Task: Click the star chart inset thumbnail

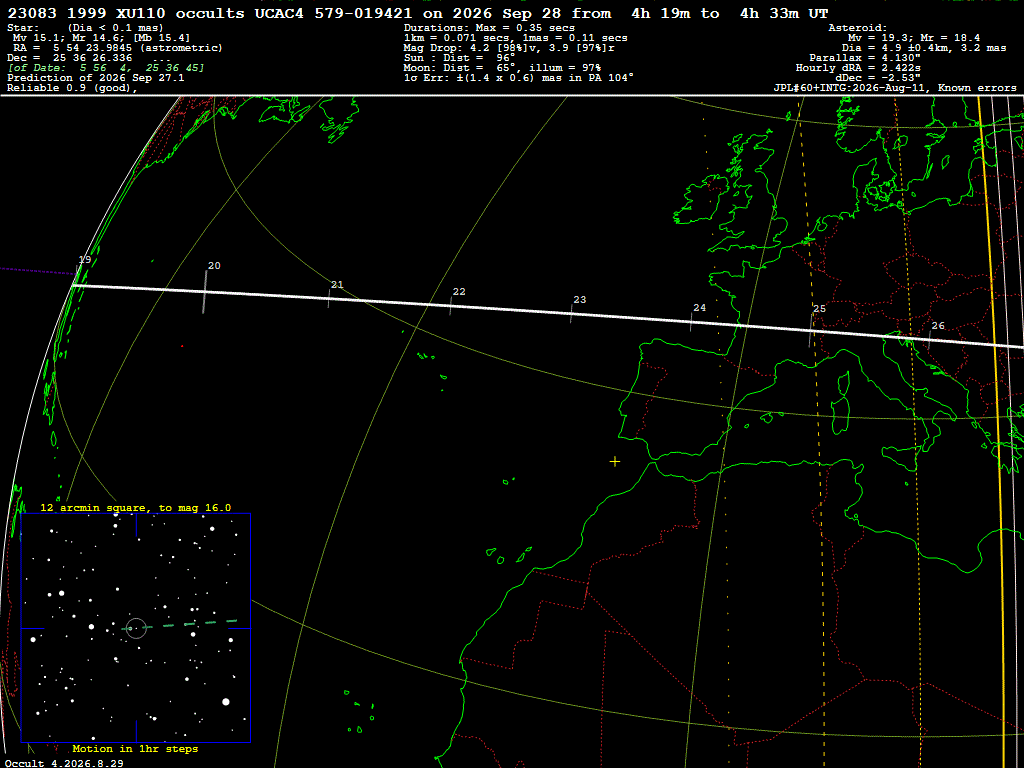Action: (x=136, y=628)
